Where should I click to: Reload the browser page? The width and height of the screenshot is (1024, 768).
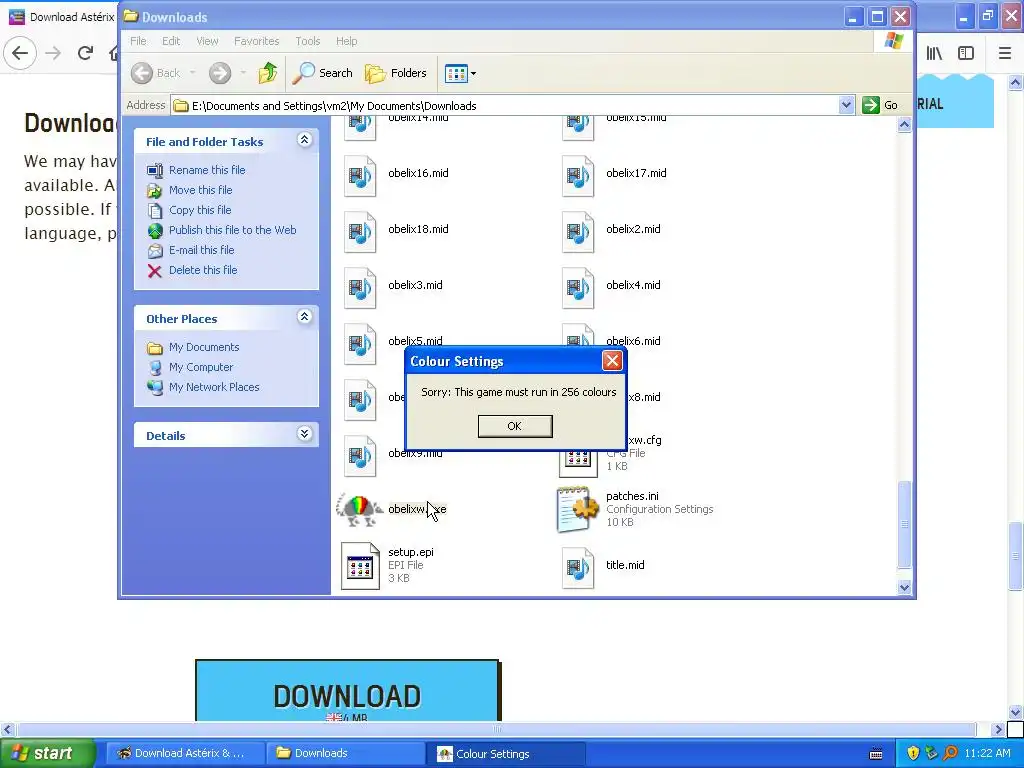click(x=85, y=53)
